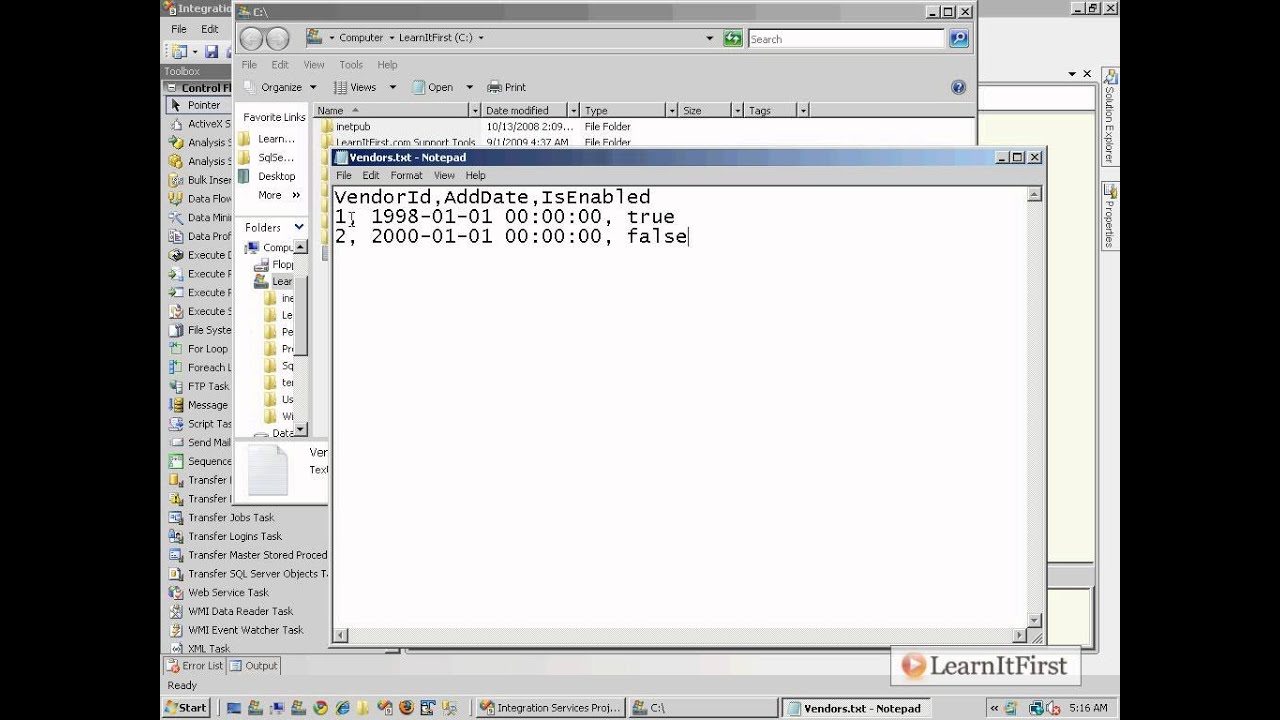Click the Print button in Explorer toolbar
Viewport: 1280px width, 720px height.
[506, 87]
